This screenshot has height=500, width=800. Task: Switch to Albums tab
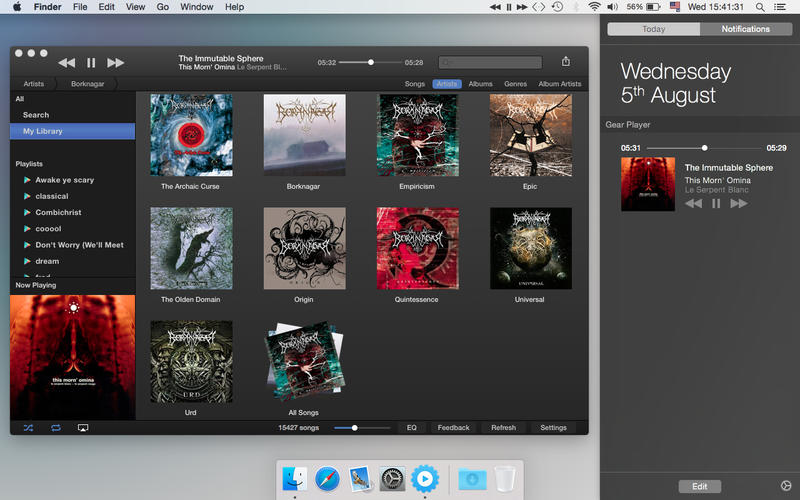tap(481, 84)
